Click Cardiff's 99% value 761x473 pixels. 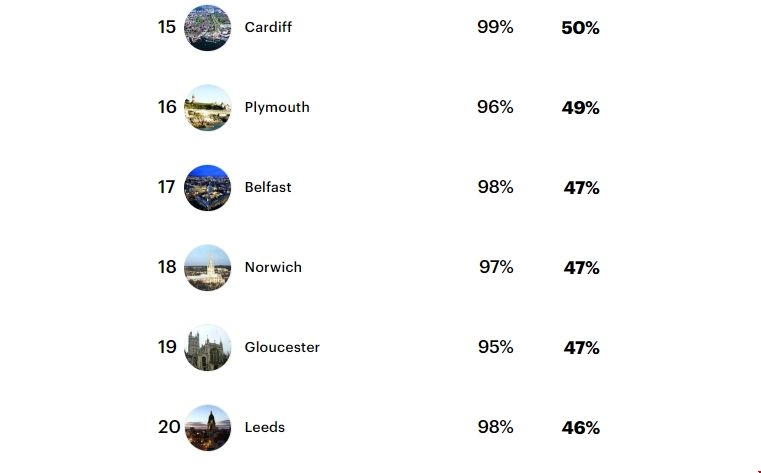[x=495, y=27]
